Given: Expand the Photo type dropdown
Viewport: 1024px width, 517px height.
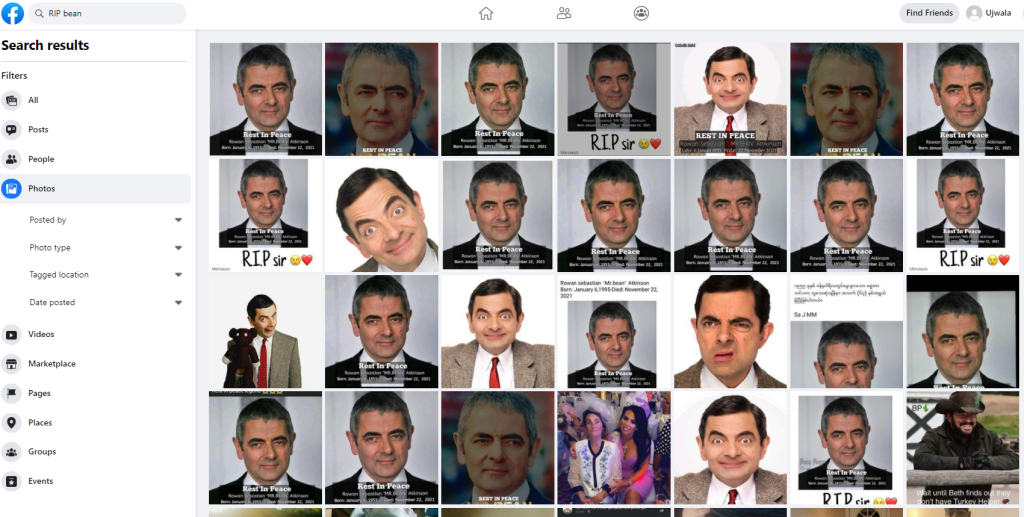Looking at the screenshot, I should pyautogui.click(x=178, y=248).
